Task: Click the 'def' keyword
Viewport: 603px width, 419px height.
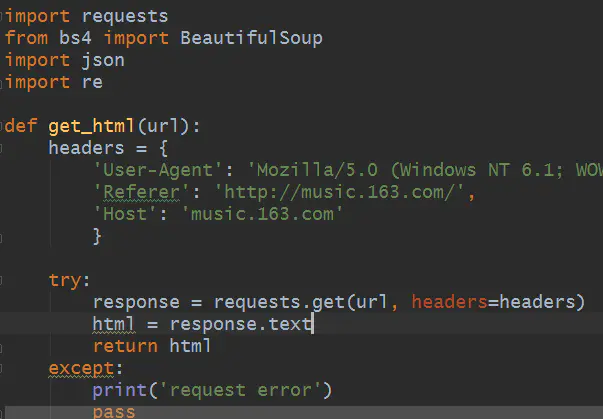Action: (x=21, y=126)
